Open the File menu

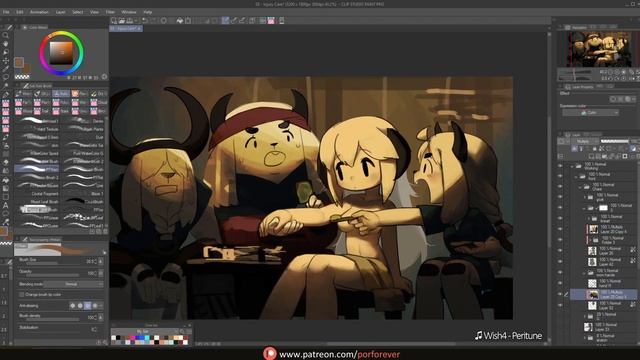(x=6, y=12)
